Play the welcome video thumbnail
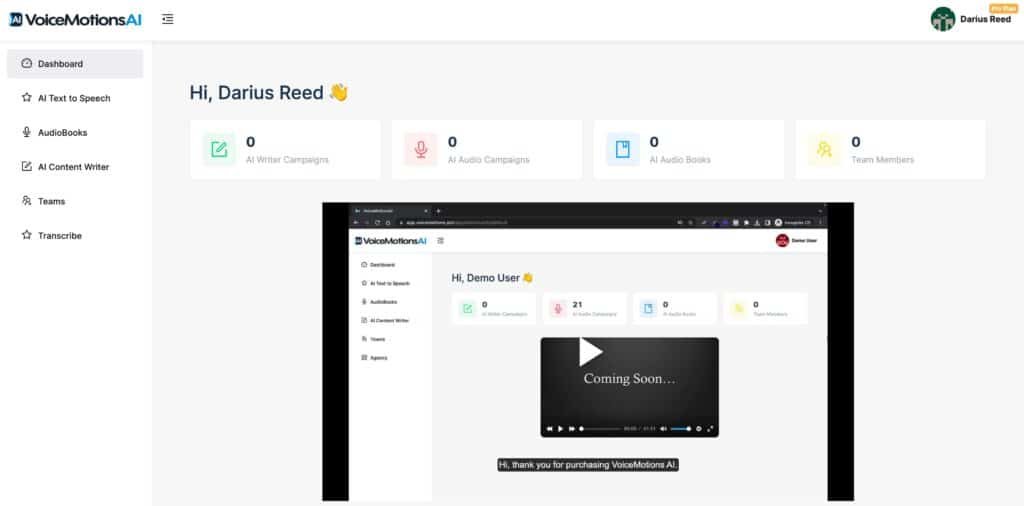Viewport: 1024px width, 506px height. click(x=588, y=351)
